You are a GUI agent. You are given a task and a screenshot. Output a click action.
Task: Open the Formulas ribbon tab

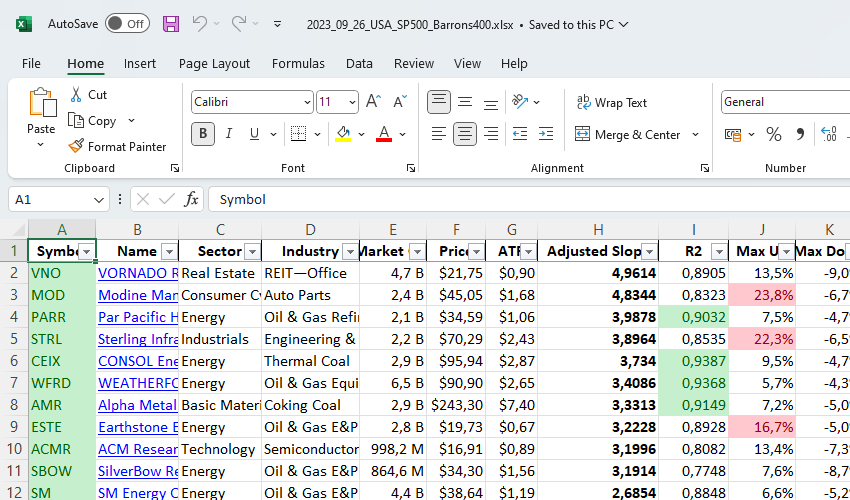coord(298,63)
